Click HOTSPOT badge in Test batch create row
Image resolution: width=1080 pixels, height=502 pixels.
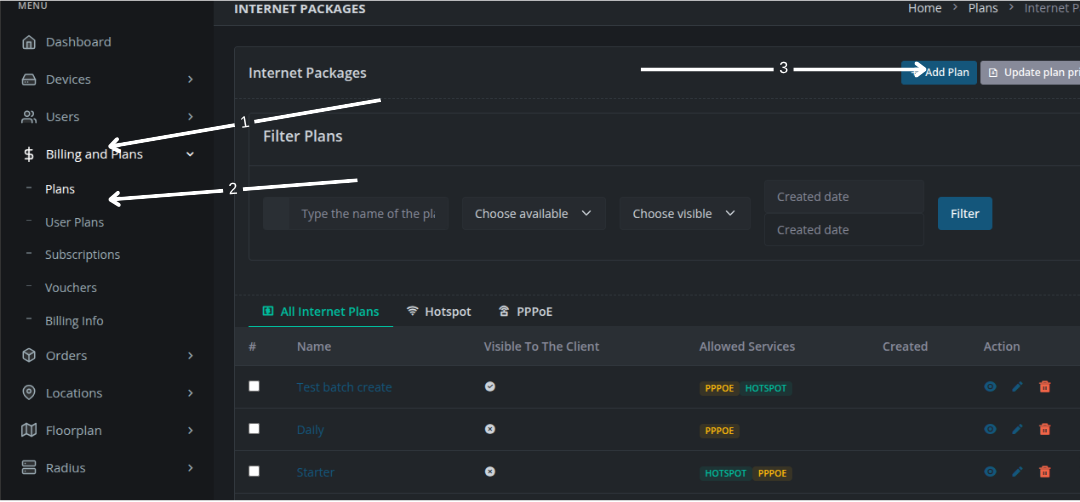765,388
